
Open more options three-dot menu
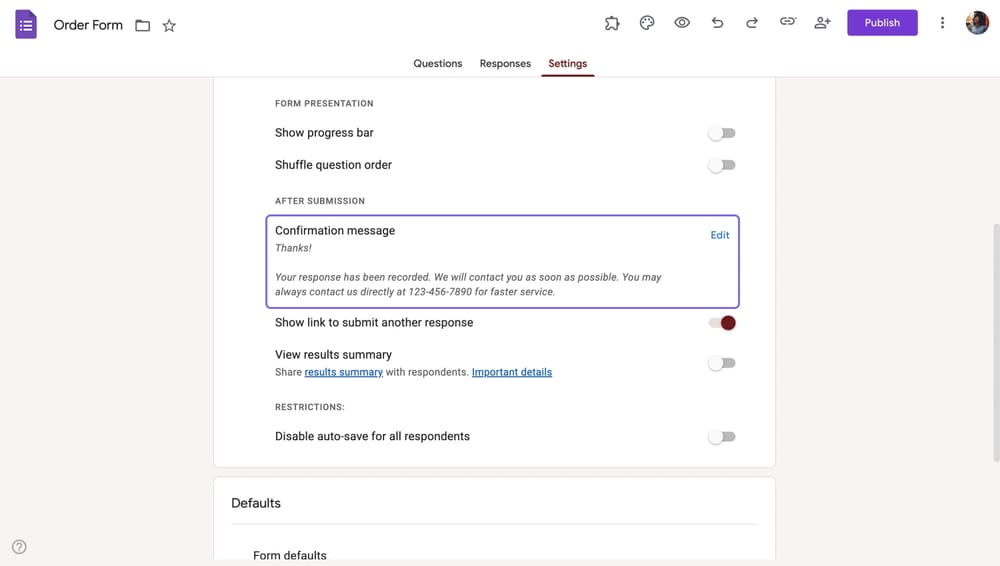pos(942,23)
